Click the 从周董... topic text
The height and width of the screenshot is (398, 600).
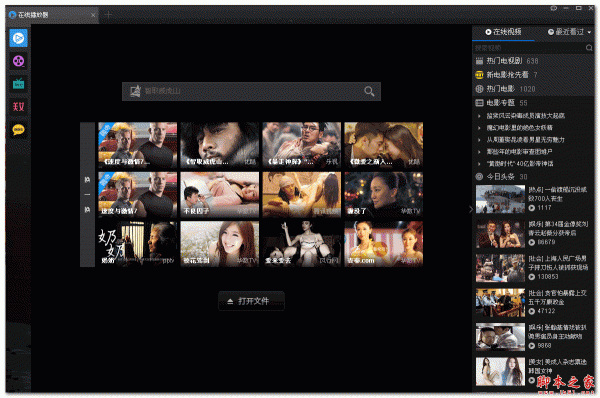pos(525,140)
